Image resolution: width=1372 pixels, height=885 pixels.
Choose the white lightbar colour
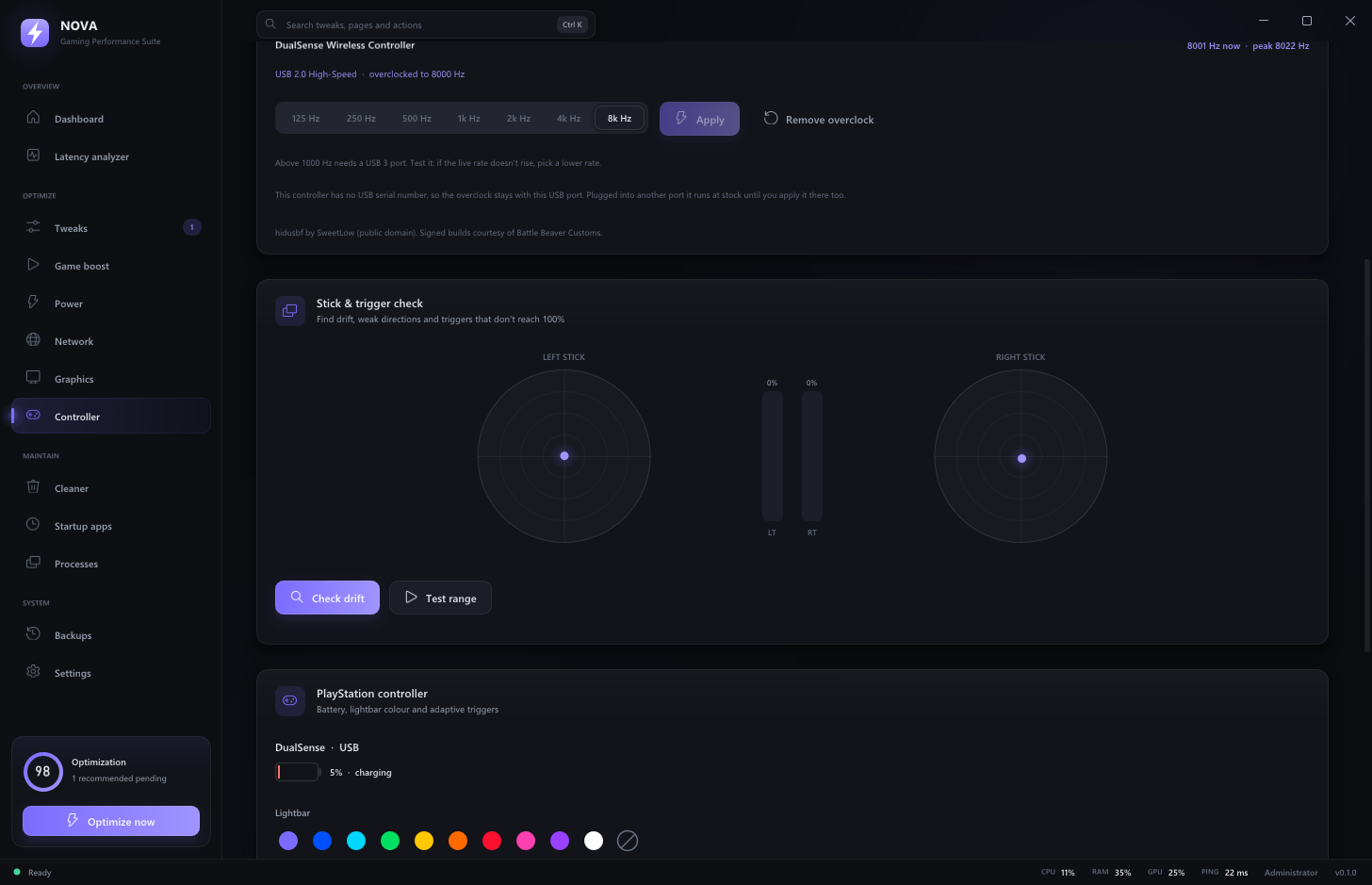pos(594,841)
